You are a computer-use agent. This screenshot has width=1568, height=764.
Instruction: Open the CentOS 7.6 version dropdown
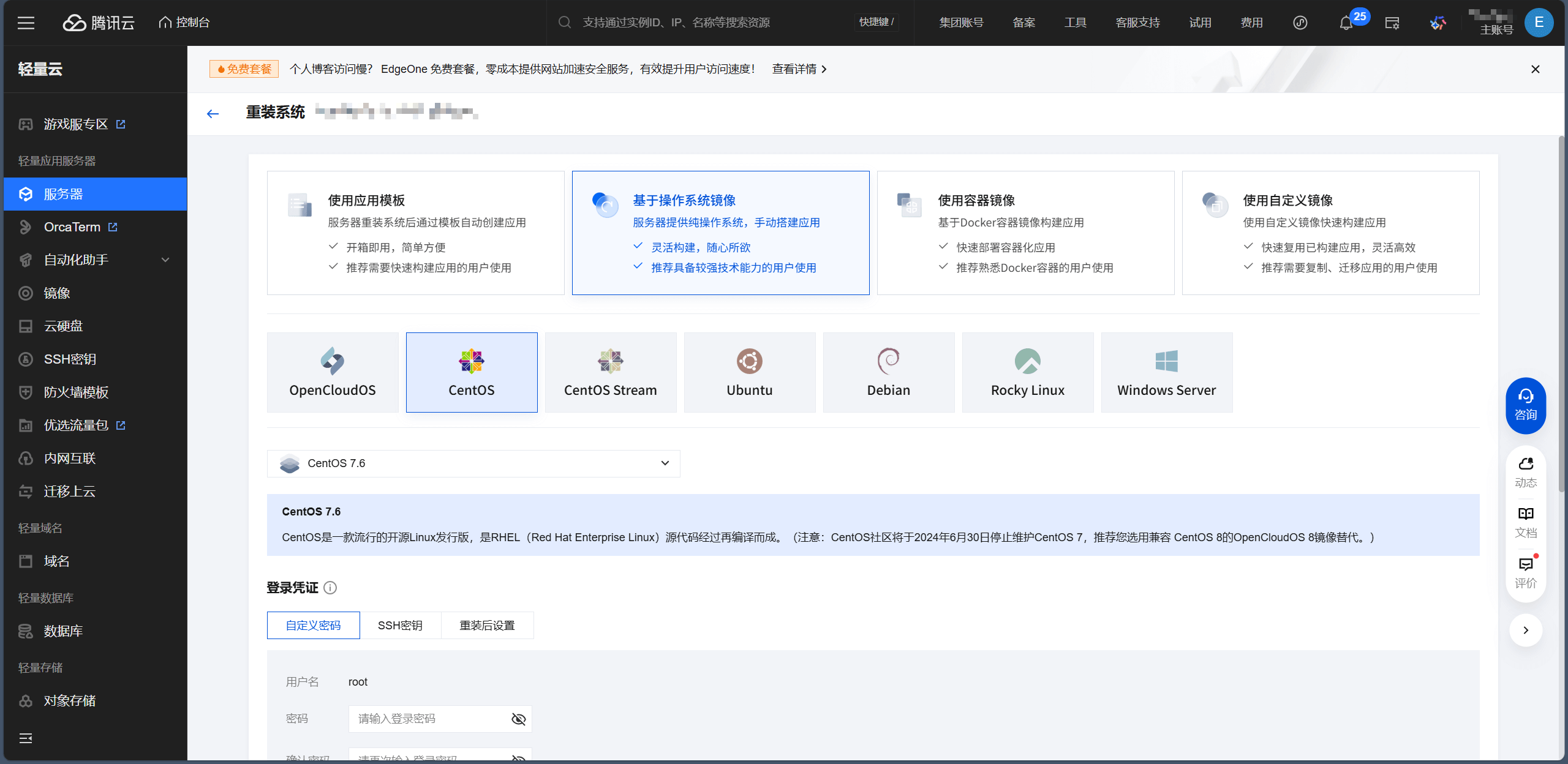click(473, 463)
